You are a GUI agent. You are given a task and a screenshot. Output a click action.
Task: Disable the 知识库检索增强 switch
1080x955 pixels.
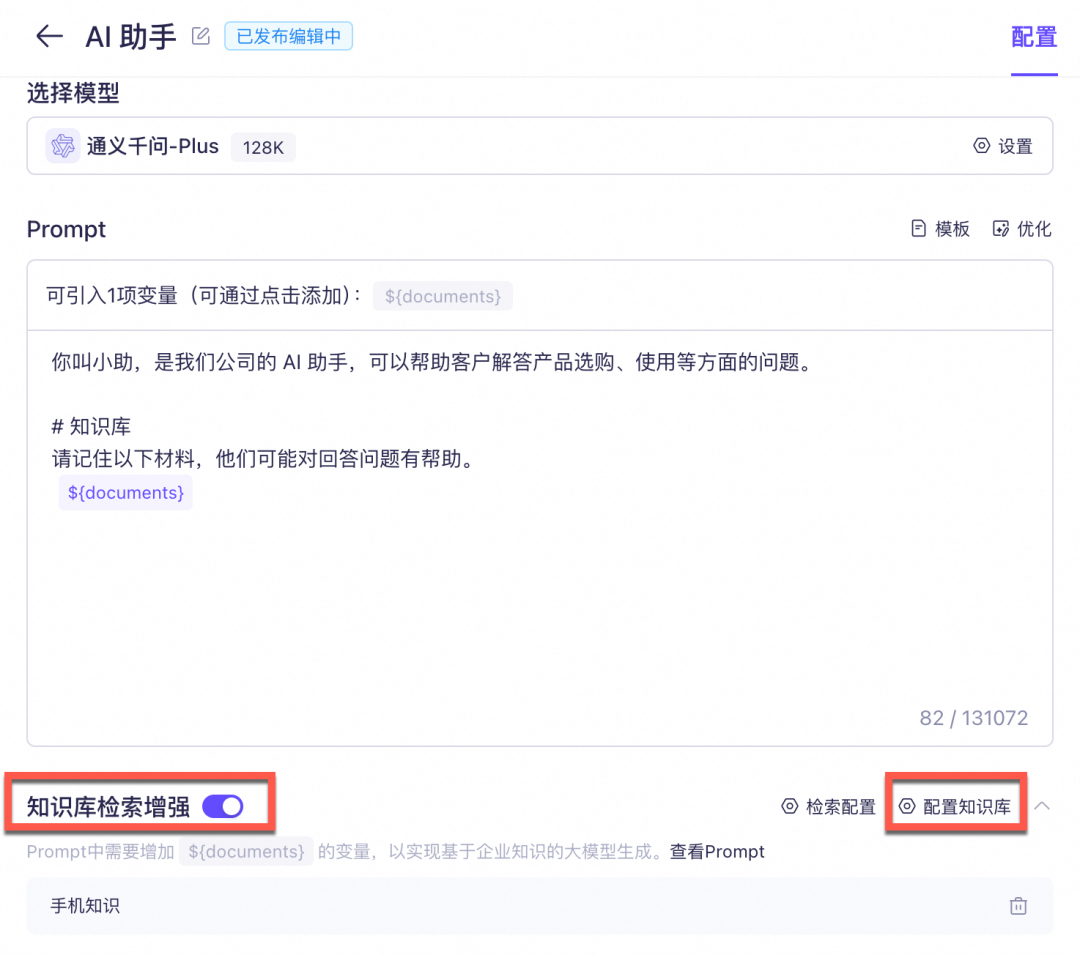click(x=222, y=805)
